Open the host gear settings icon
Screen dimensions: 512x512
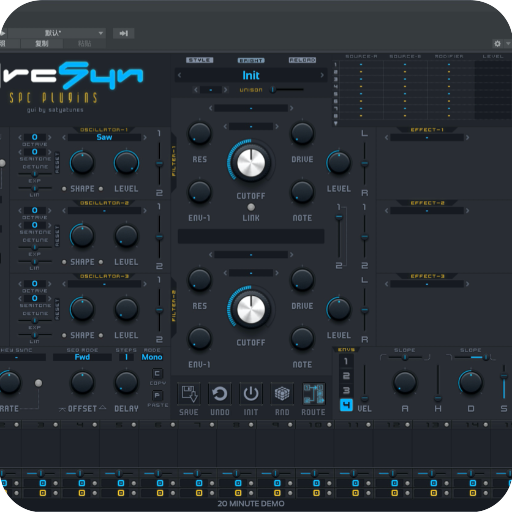click(497, 43)
